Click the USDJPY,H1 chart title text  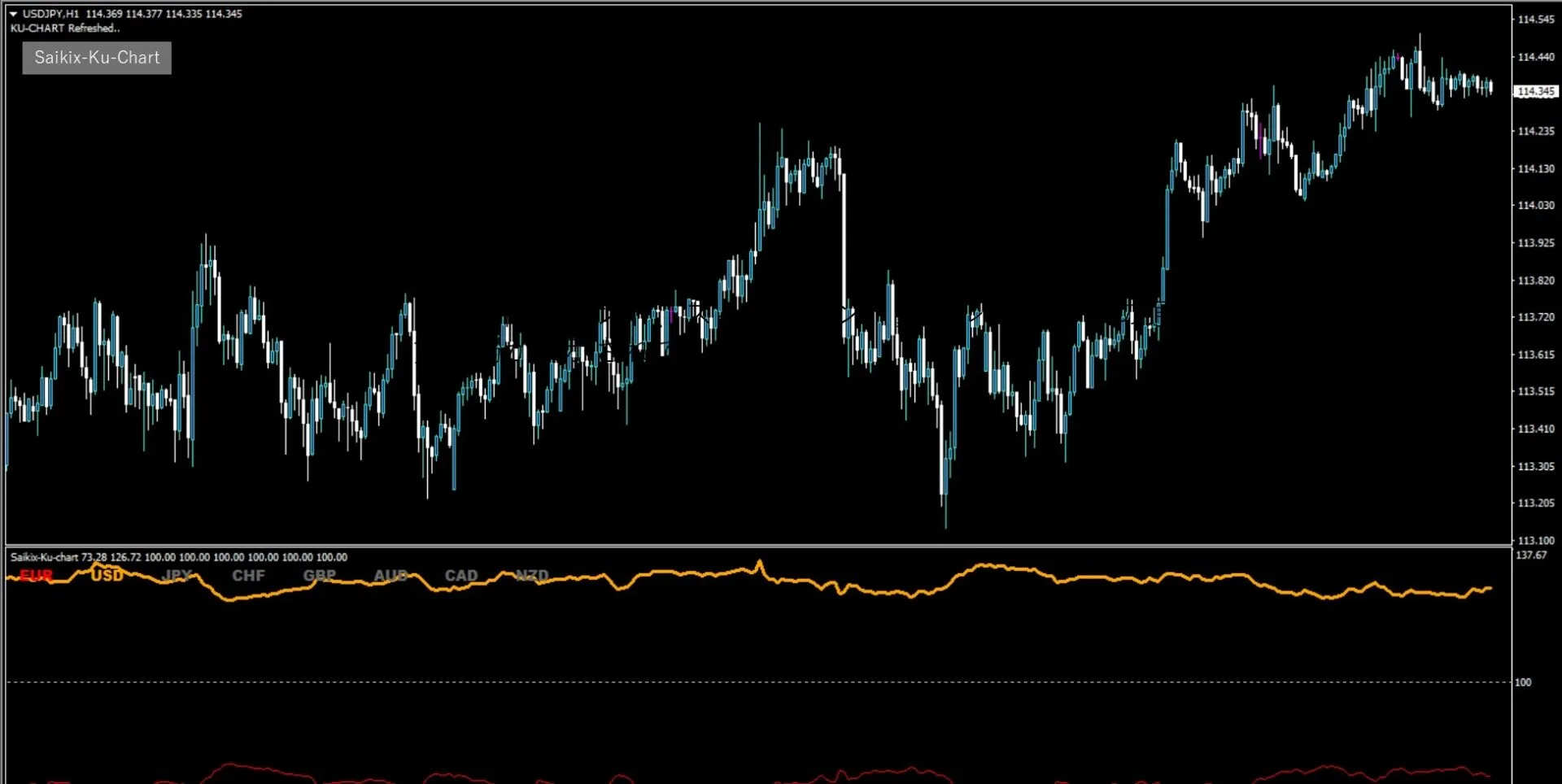50,14
